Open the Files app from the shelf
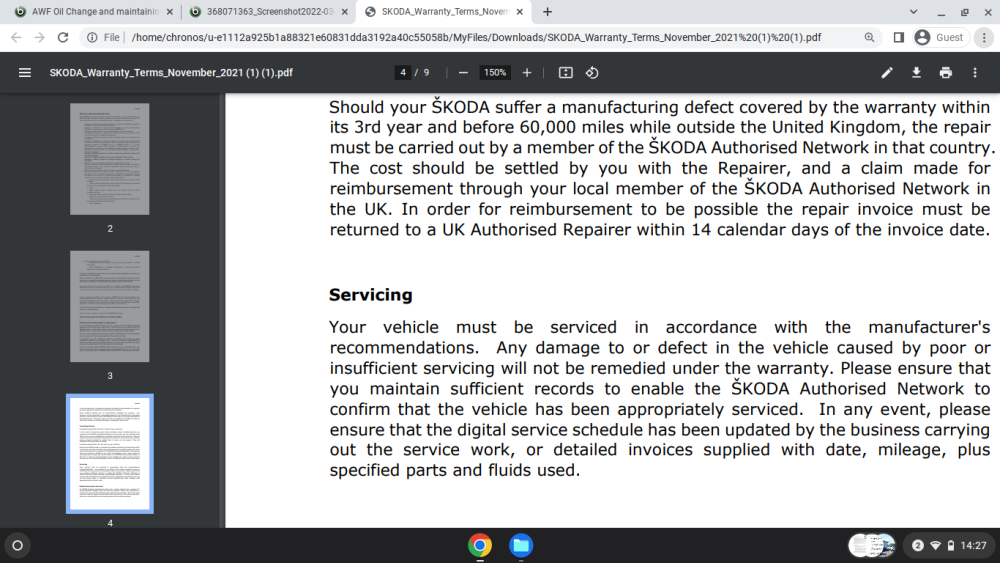This screenshot has height=563, width=1000. tap(521, 545)
